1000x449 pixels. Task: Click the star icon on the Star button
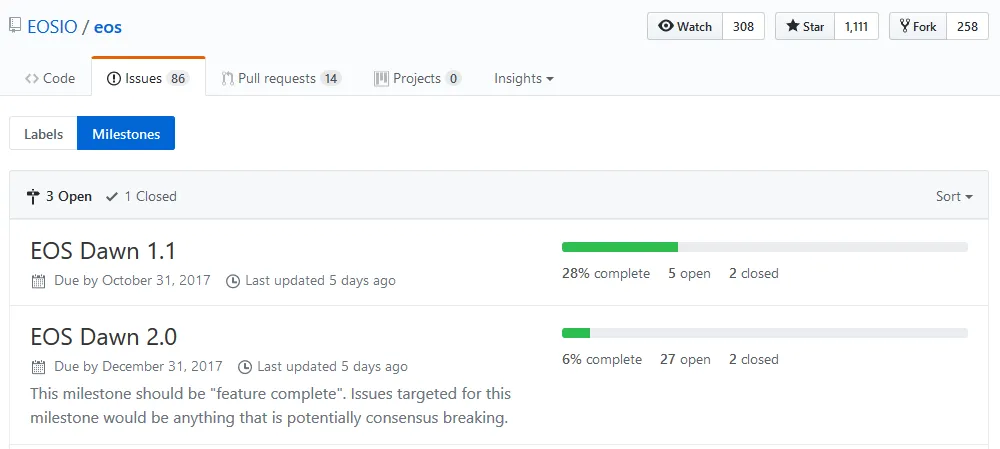[793, 26]
